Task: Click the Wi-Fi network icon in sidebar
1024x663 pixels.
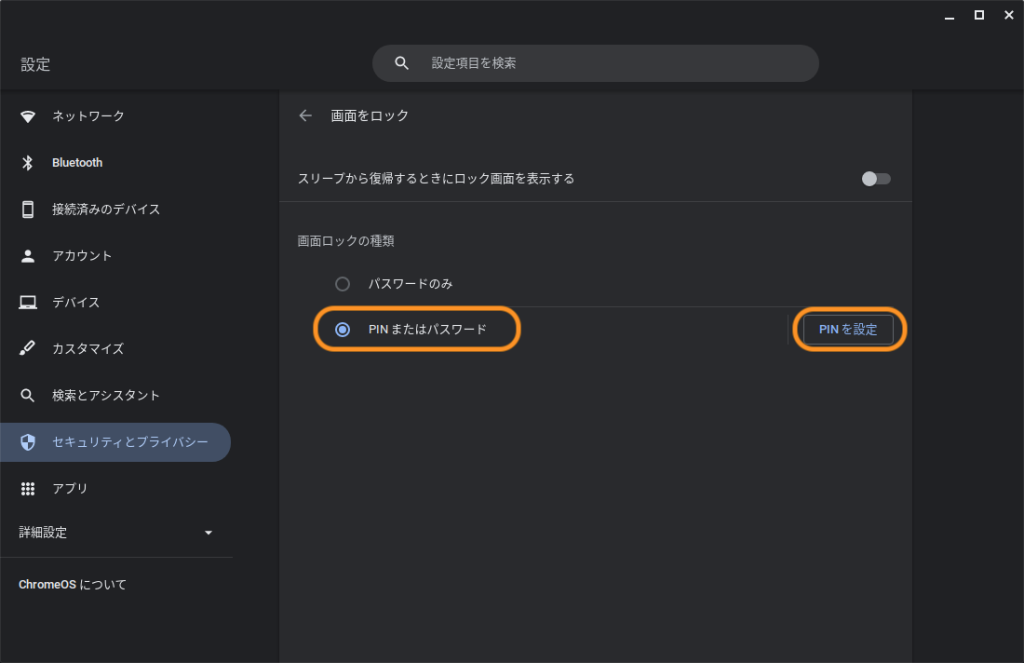Action: [27, 116]
